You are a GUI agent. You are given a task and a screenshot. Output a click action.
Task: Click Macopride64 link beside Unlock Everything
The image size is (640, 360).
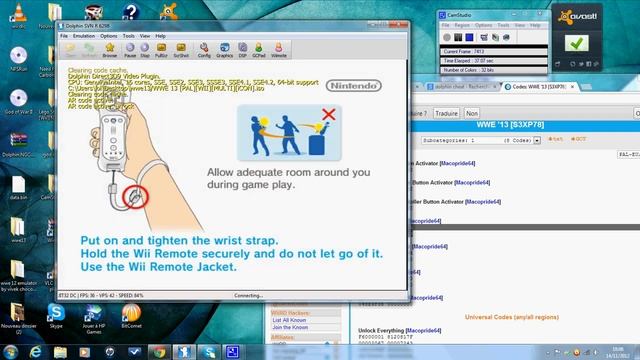424,330
